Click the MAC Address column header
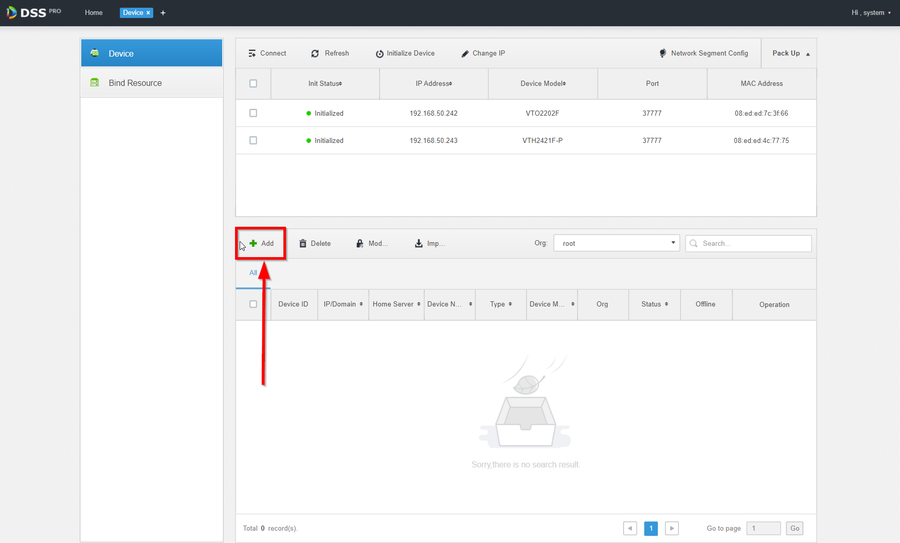This screenshot has height=543, width=900. tap(762, 83)
